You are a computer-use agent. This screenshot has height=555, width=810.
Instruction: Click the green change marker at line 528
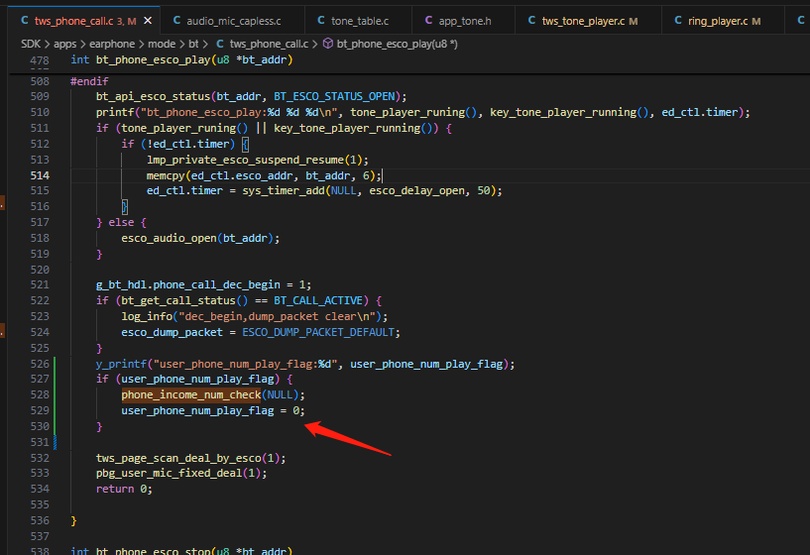[x=54, y=395]
